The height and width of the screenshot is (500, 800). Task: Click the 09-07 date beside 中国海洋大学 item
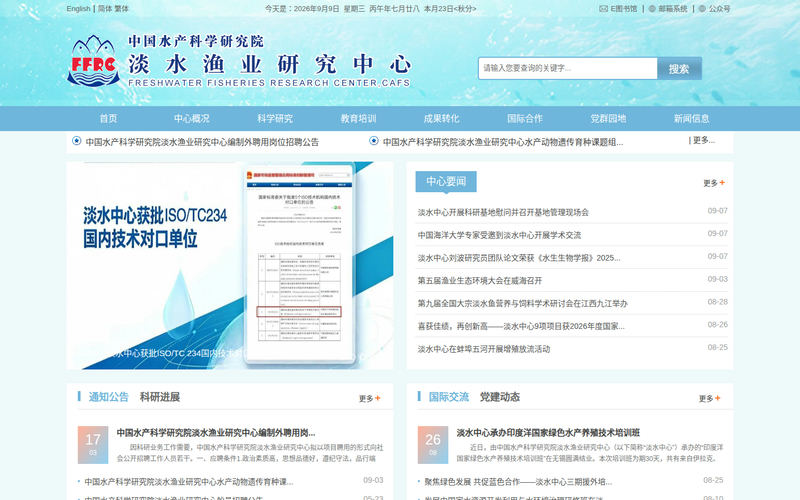(717, 234)
